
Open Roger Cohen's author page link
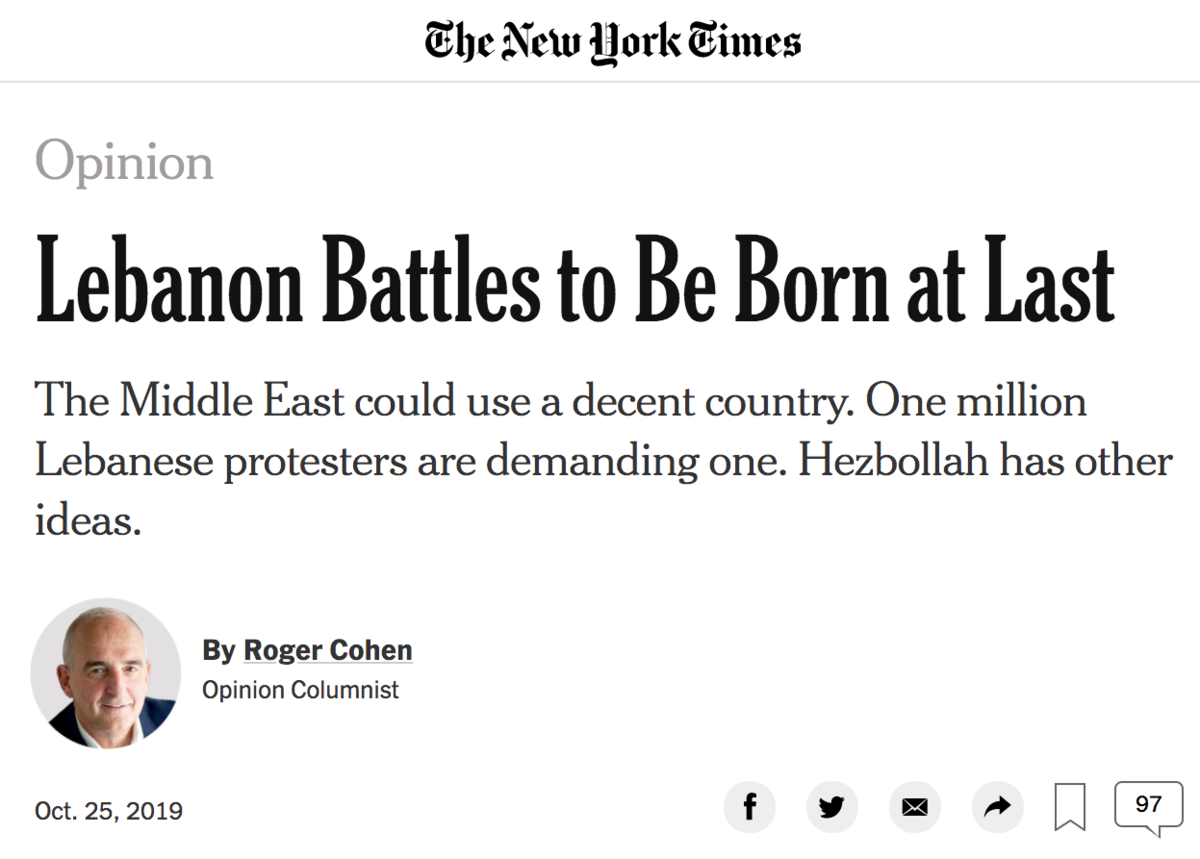point(327,650)
